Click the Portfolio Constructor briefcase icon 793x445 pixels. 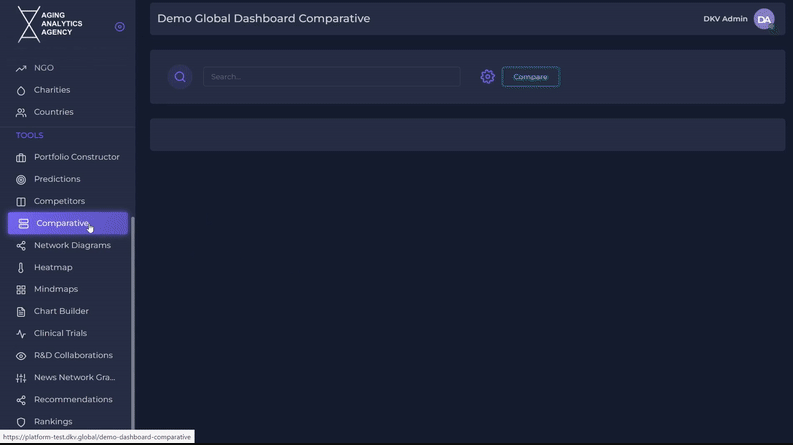pos(21,157)
